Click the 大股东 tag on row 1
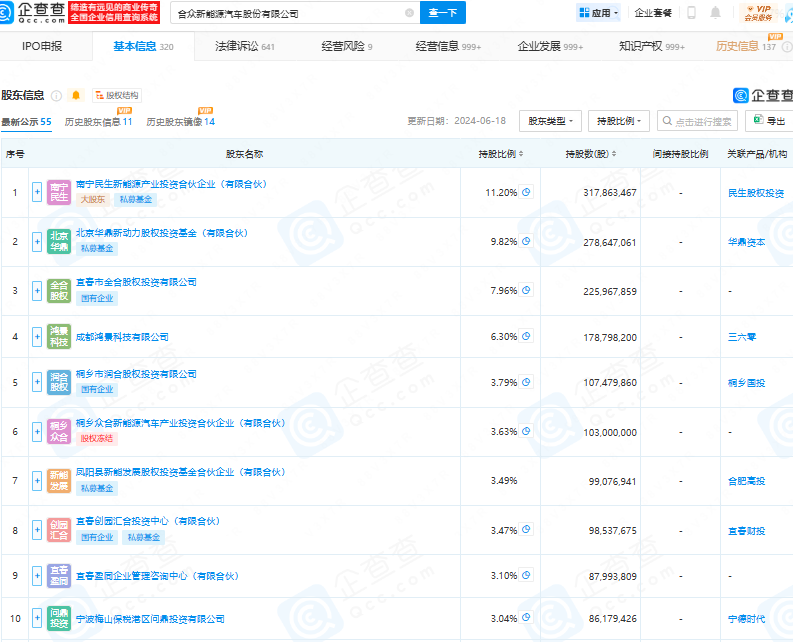The image size is (793, 642). tap(93, 199)
